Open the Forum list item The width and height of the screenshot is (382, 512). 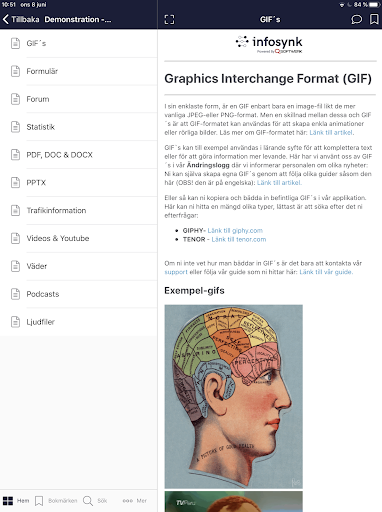pyautogui.click(x=79, y=99)
